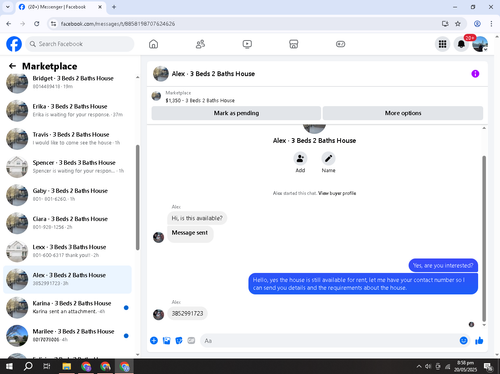500x374 pixels.
Task: Open account profile picture menu
Action: pyautogui.click(x=480, y=44)
